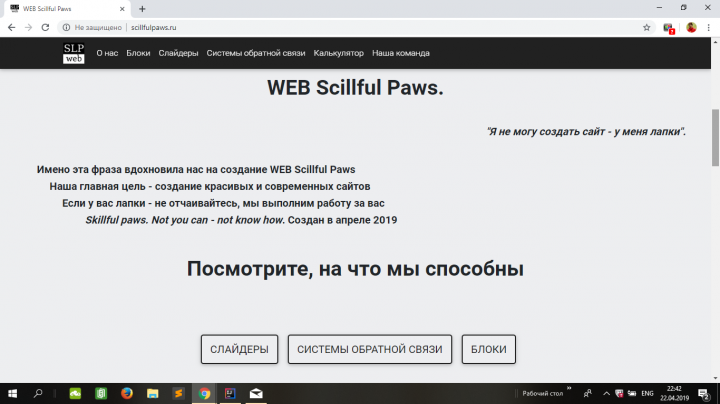Open the Калькулятор nav item
The image size is (720, 404).
338,53
